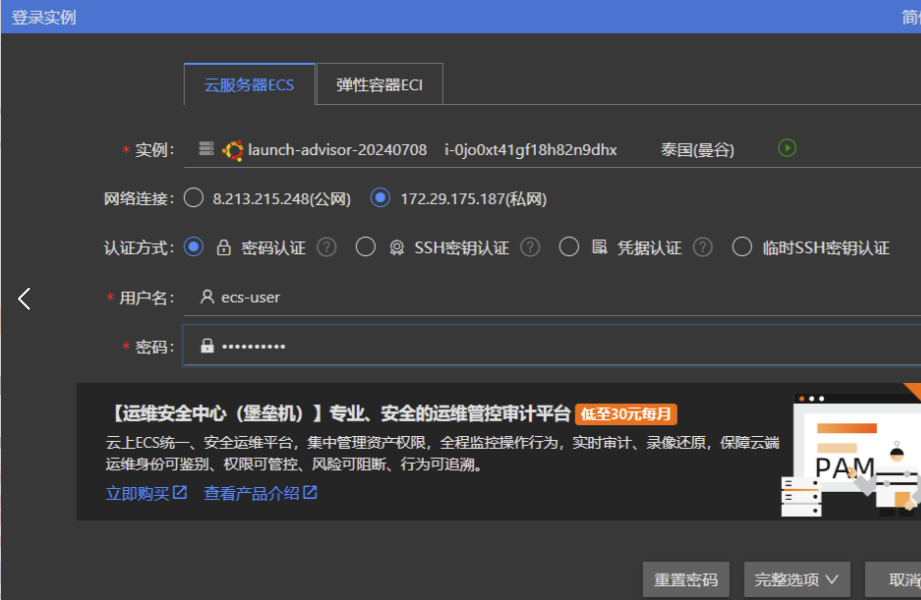Screen dimensions: 921x600
Task: Choose 凭据认证 authentication option
Action: [569, 247]
